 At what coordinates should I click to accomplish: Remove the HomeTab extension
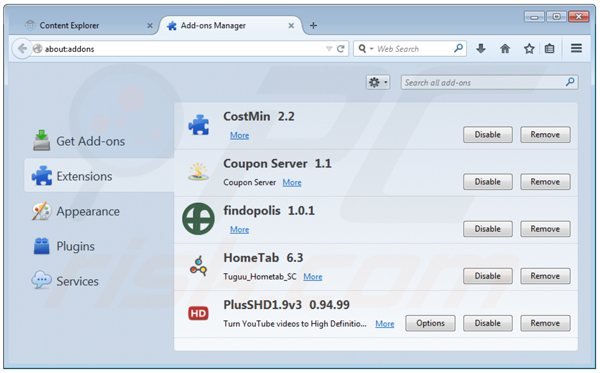545,276
